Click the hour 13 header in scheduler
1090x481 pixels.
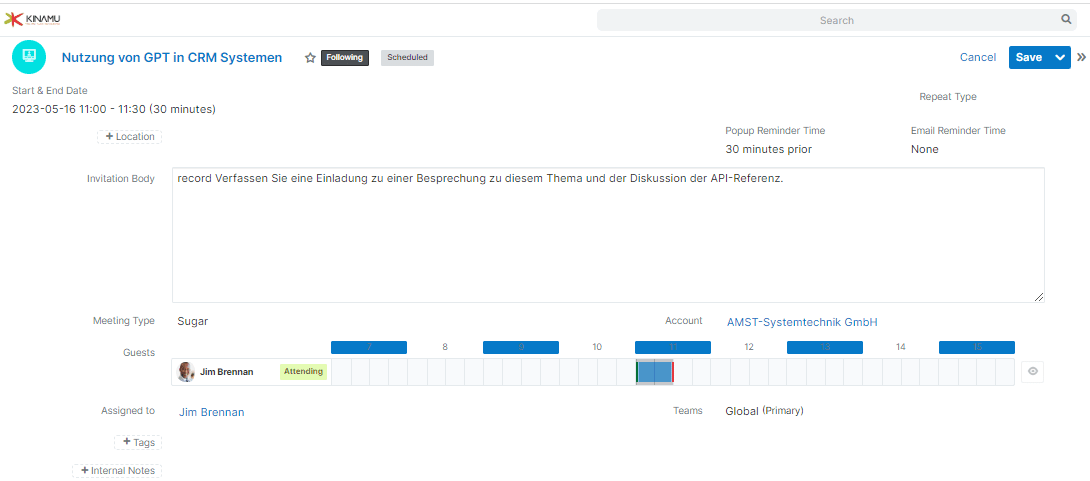[824, 347]
